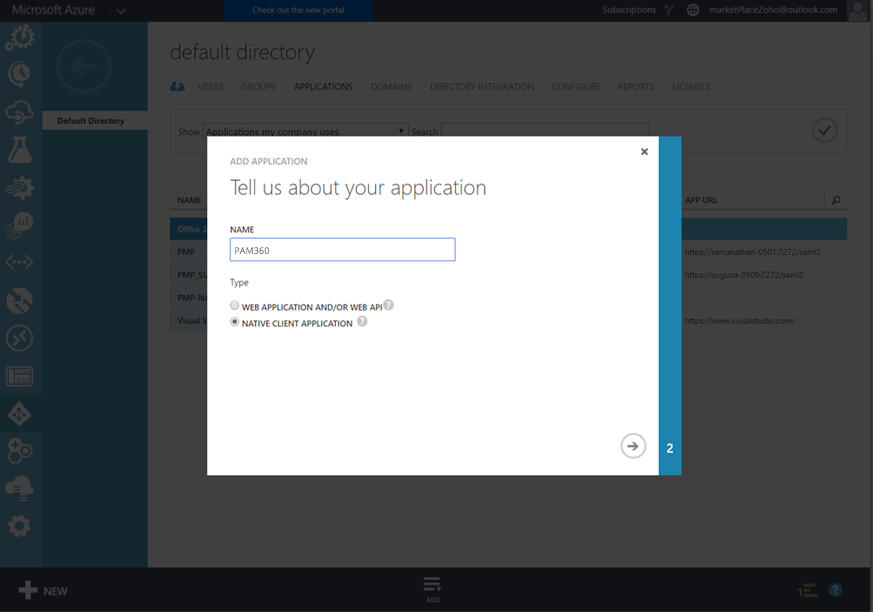Image resolution: width=873 pixels, height=612 pixels.
Task: Click the NEW button in bottom bar
Action: click(43, 590)
